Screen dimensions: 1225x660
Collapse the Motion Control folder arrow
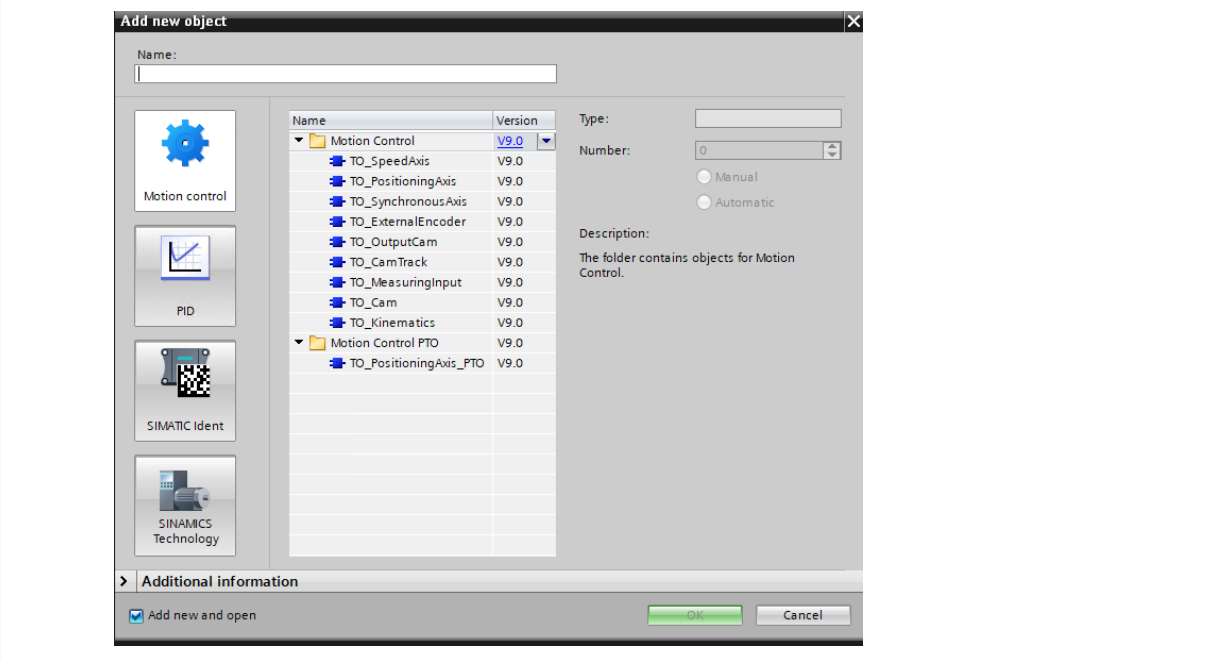[x=299, y=141]
